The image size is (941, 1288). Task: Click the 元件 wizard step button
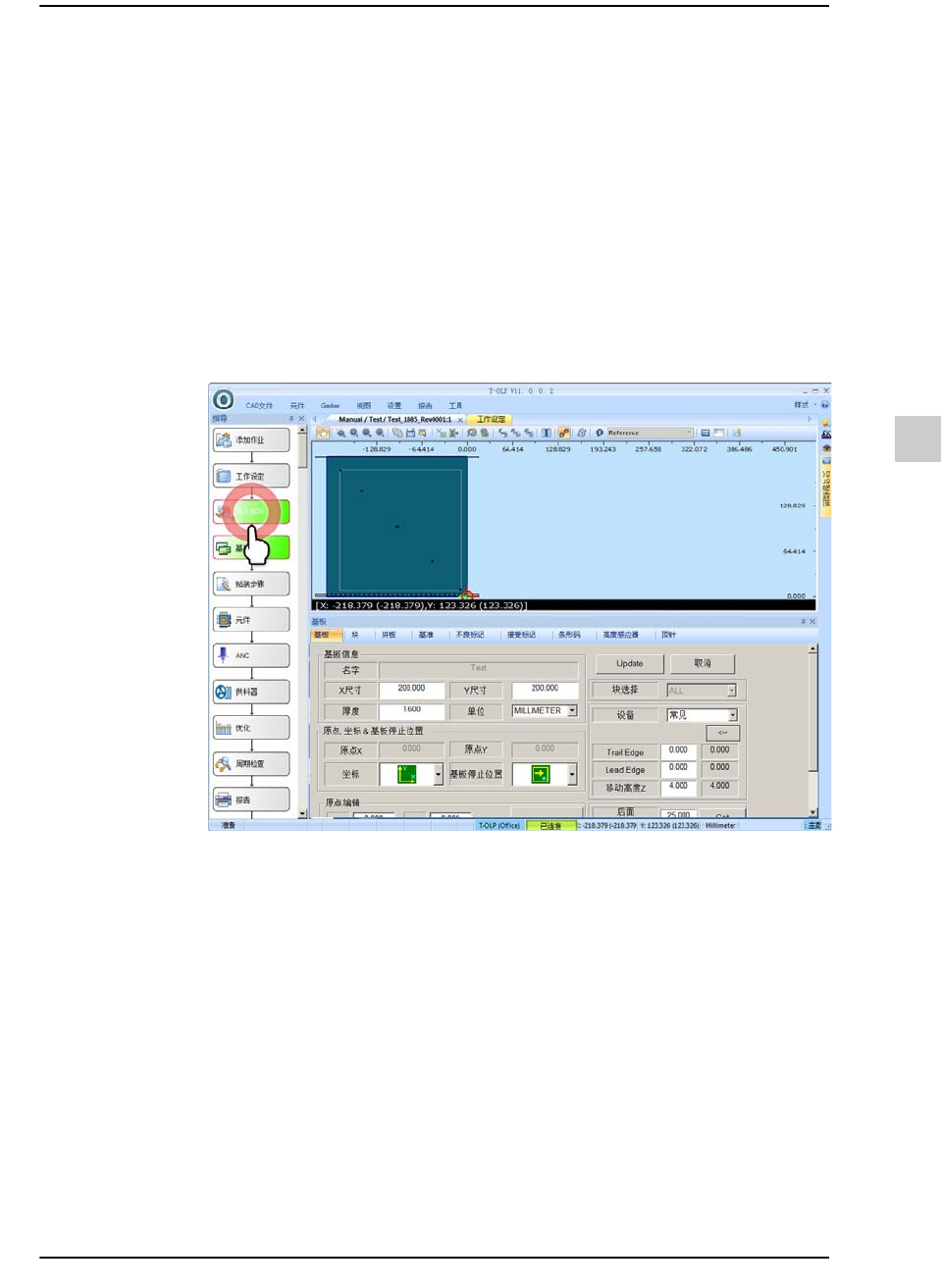point(252,620)
